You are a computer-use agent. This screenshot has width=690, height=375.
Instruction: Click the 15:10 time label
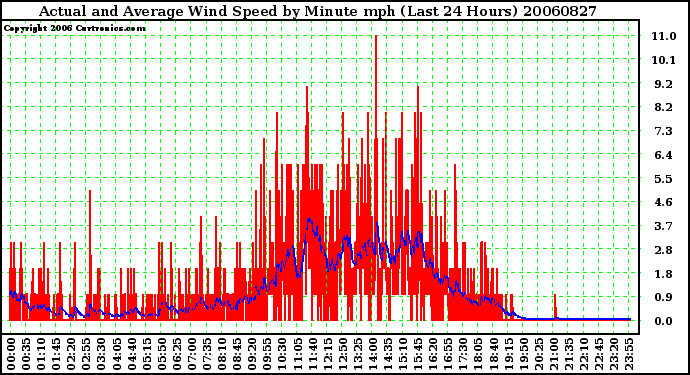click(x=403, y=354)
